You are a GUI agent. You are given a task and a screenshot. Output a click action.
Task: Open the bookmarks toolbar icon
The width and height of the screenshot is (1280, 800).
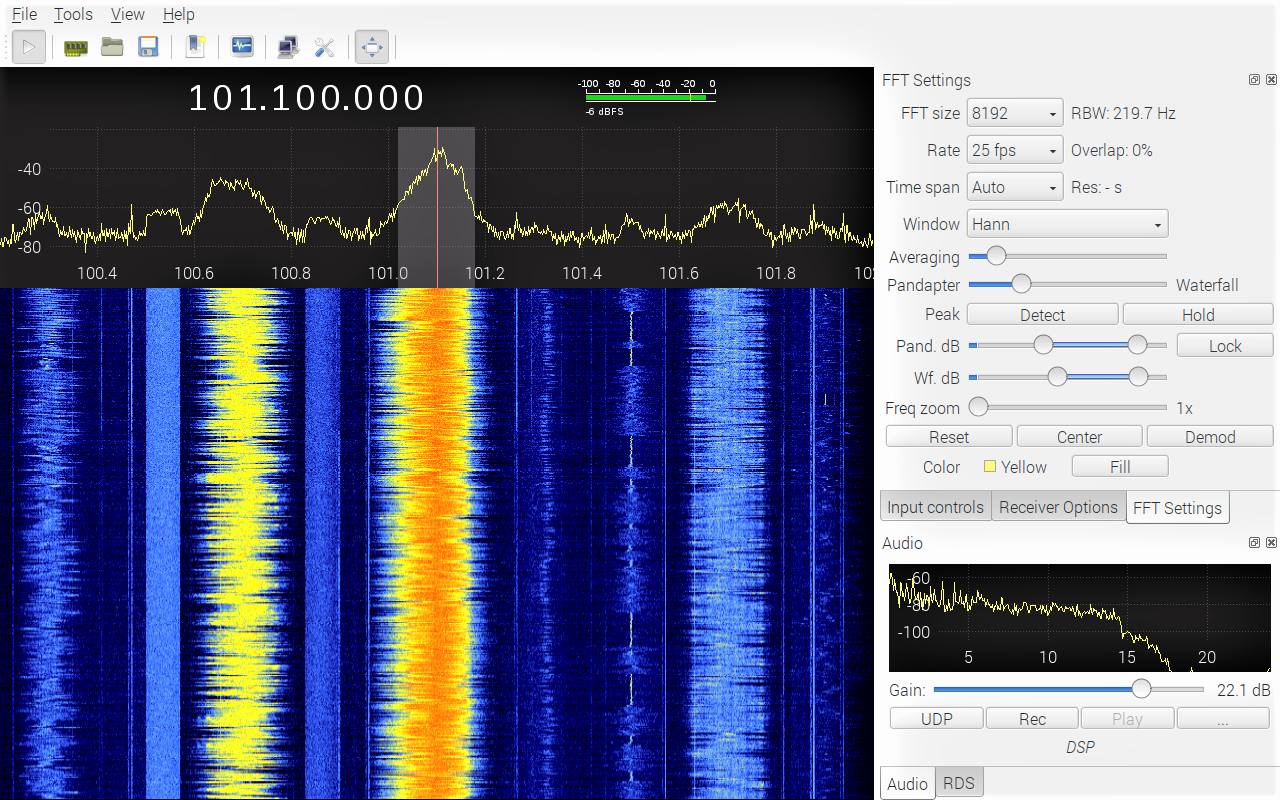195,47
